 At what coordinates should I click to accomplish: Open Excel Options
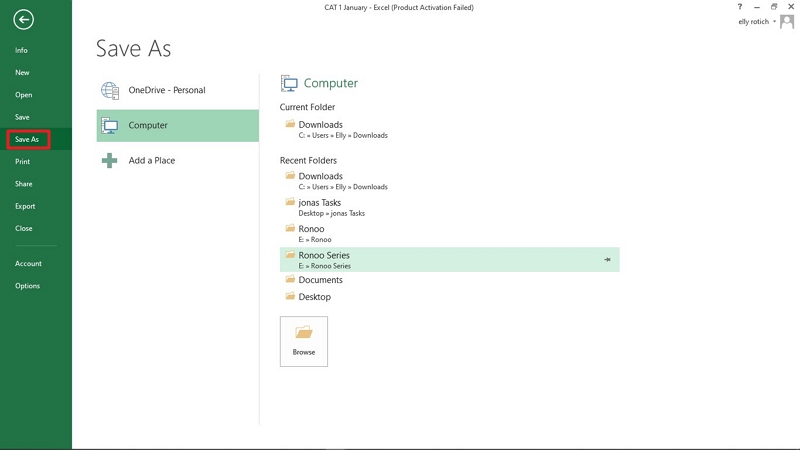coord(27,286)
